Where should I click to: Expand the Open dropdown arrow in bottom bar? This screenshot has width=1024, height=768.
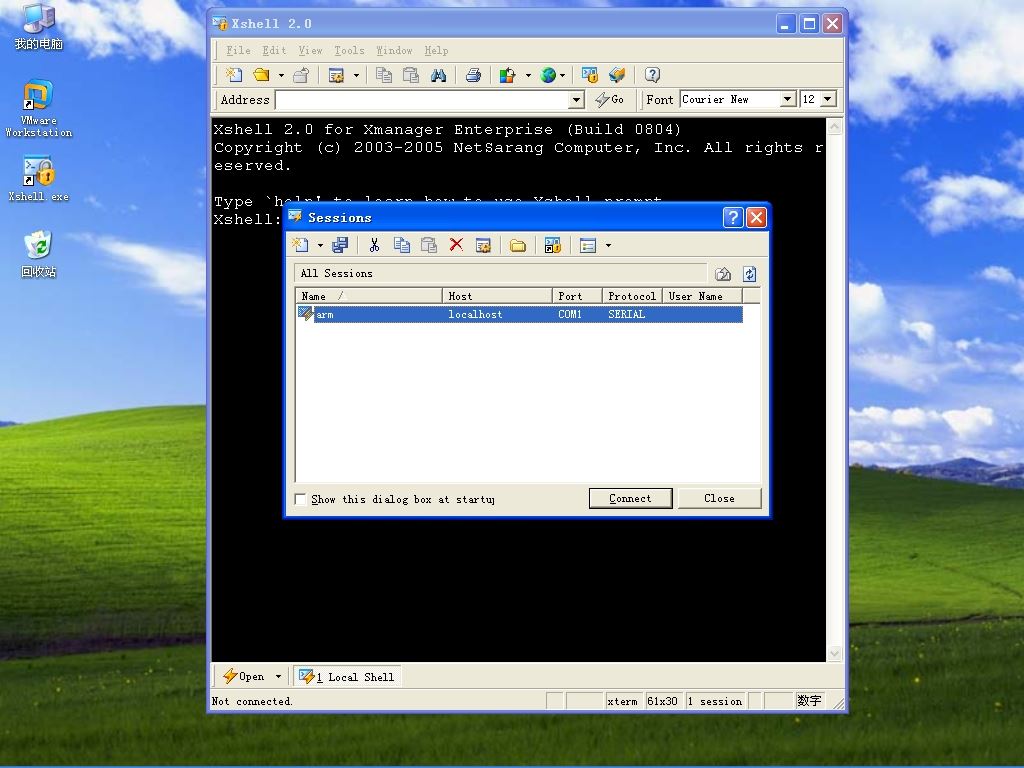pyautogui.click(x=278, y=677)
